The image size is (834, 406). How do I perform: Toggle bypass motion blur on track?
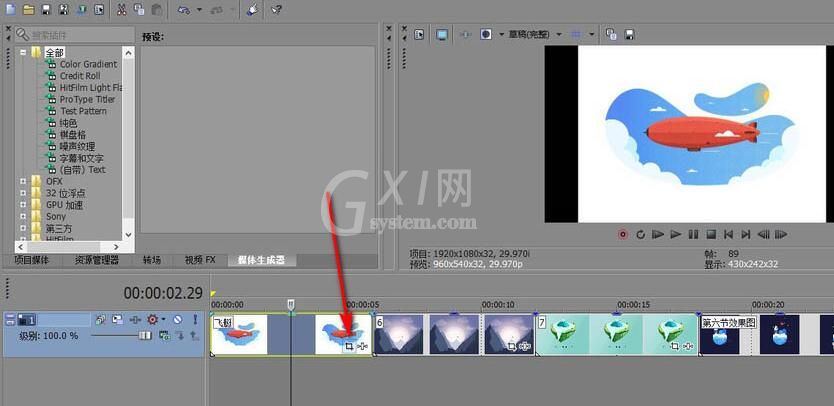click(100, 319)
